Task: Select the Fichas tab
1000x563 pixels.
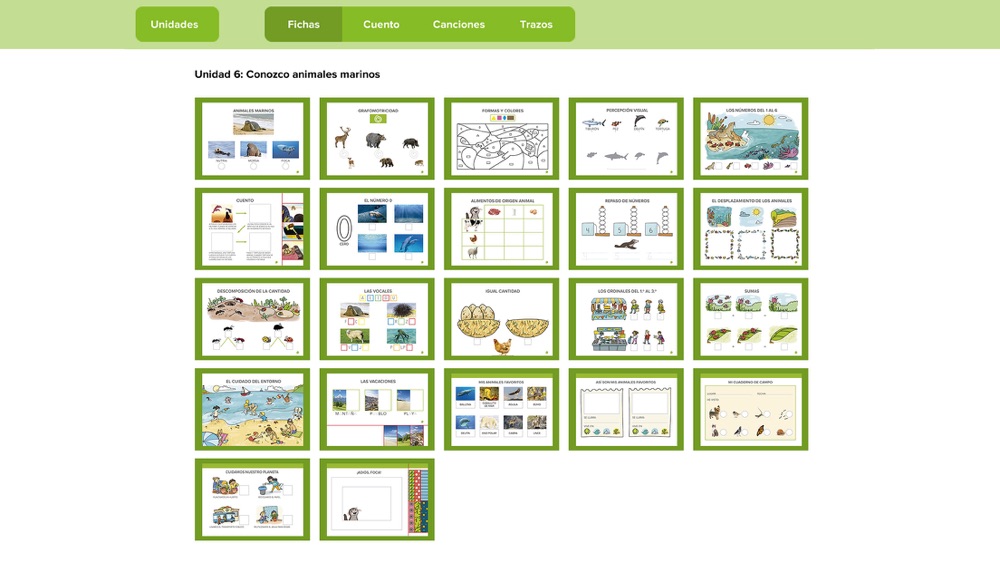Action: (x=303, y=24)
